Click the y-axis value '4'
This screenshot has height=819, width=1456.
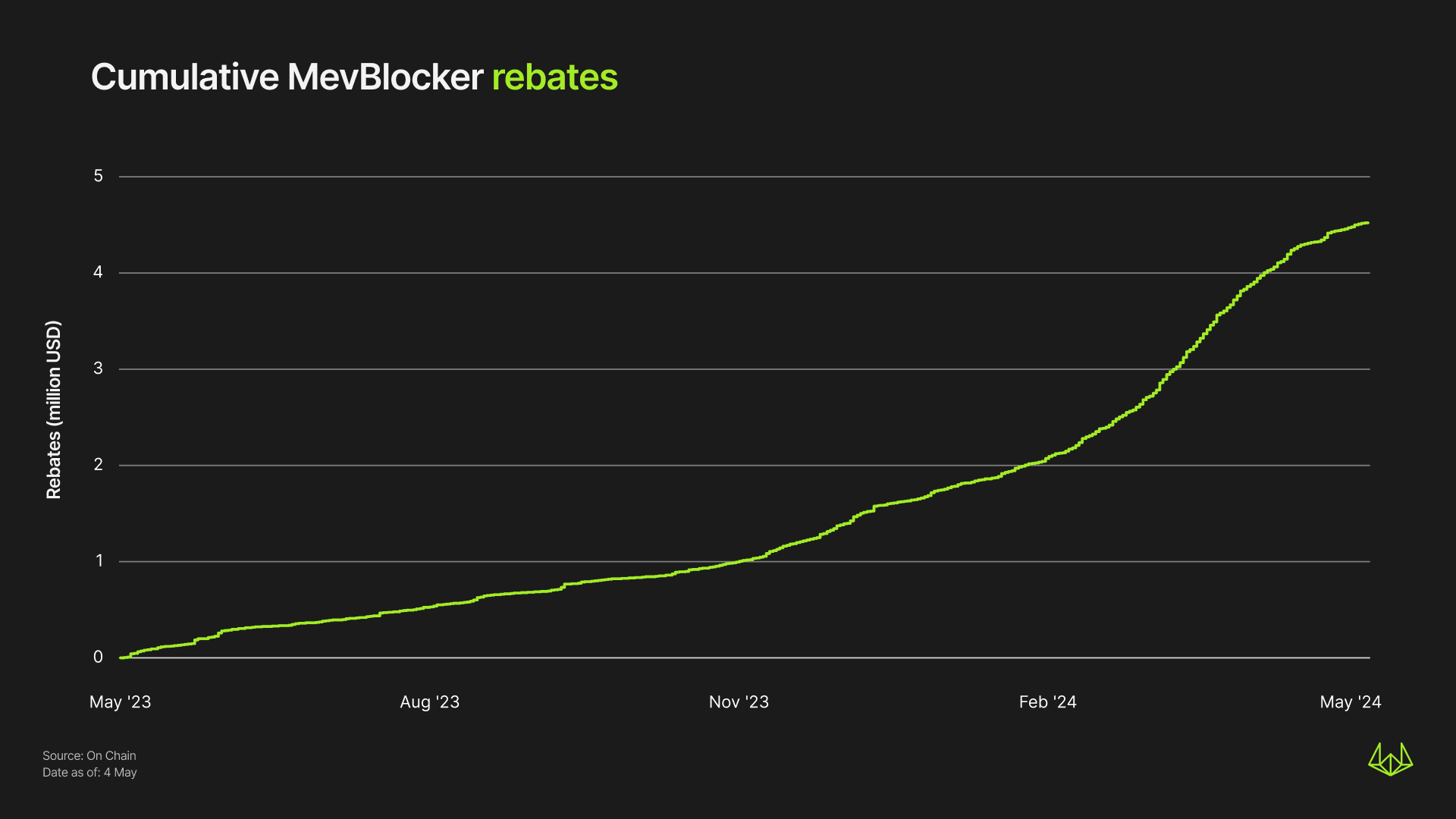point(98,272)
